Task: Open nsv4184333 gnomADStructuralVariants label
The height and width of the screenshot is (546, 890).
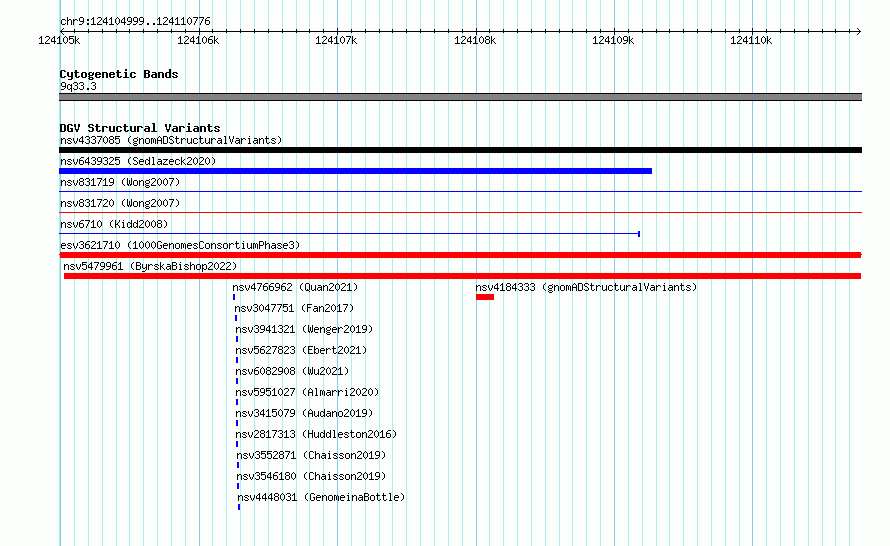Action: [586, 287]
